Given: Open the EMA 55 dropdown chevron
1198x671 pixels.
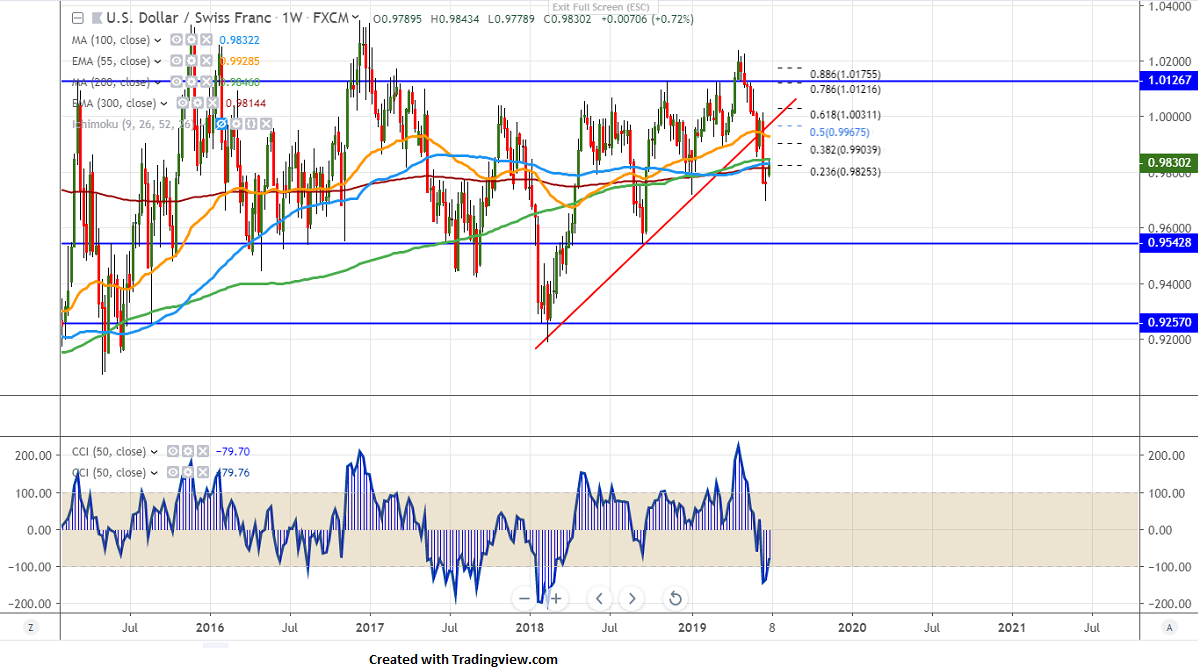Looking at the screenshot, I should pos(158,61).
